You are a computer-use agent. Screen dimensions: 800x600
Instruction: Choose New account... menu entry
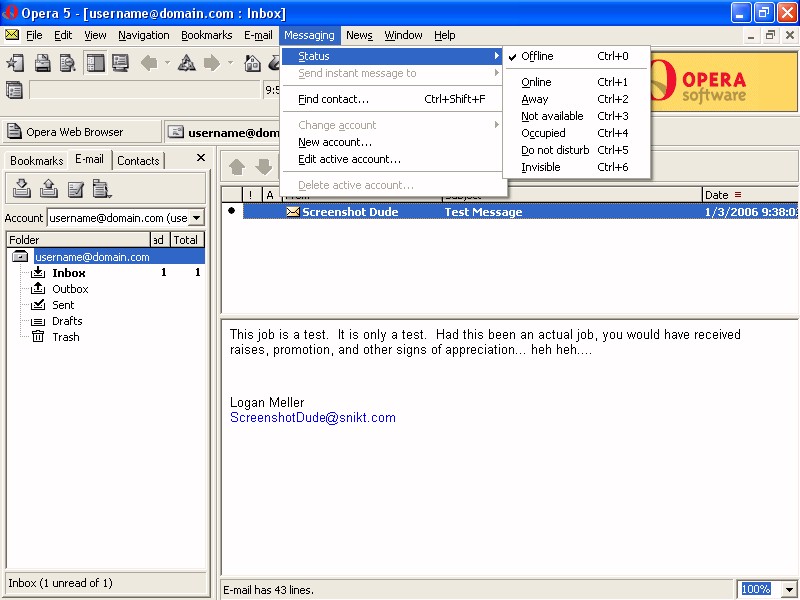(392, 142)
